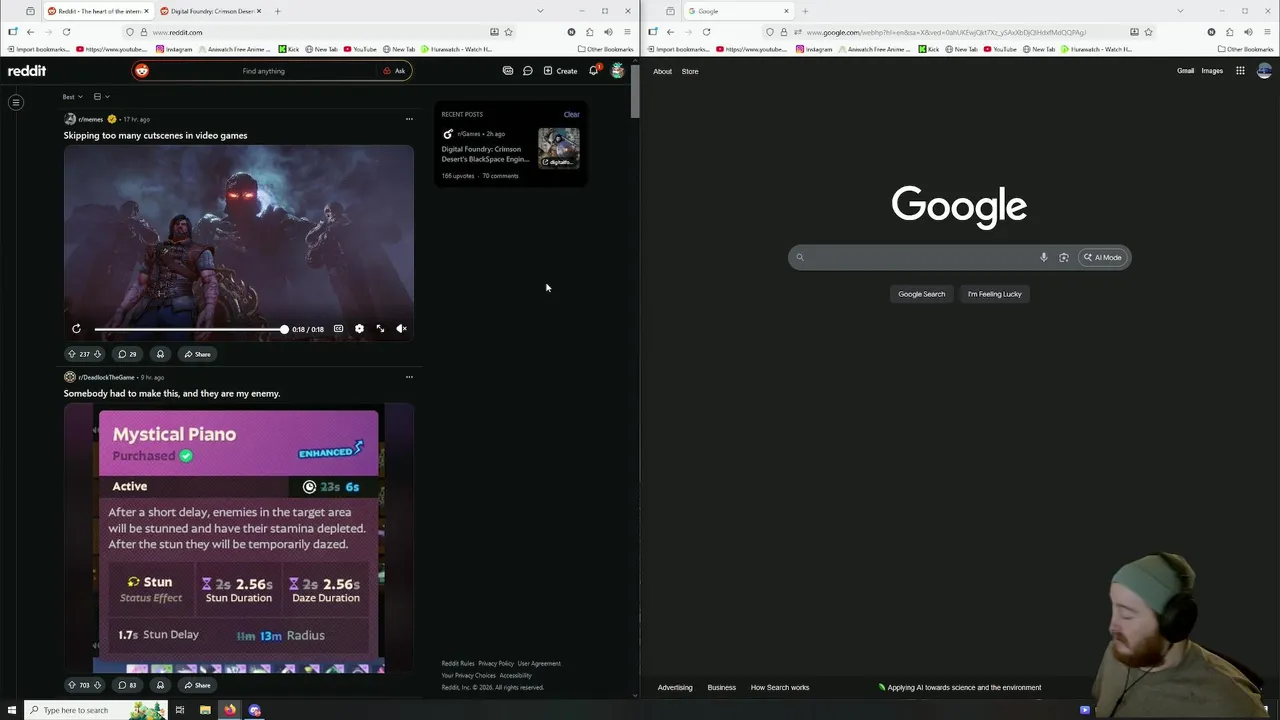Open the Google About link
Image resolution: width=1280 pixels, height=720 pixels.
click(x=662, y=71)
